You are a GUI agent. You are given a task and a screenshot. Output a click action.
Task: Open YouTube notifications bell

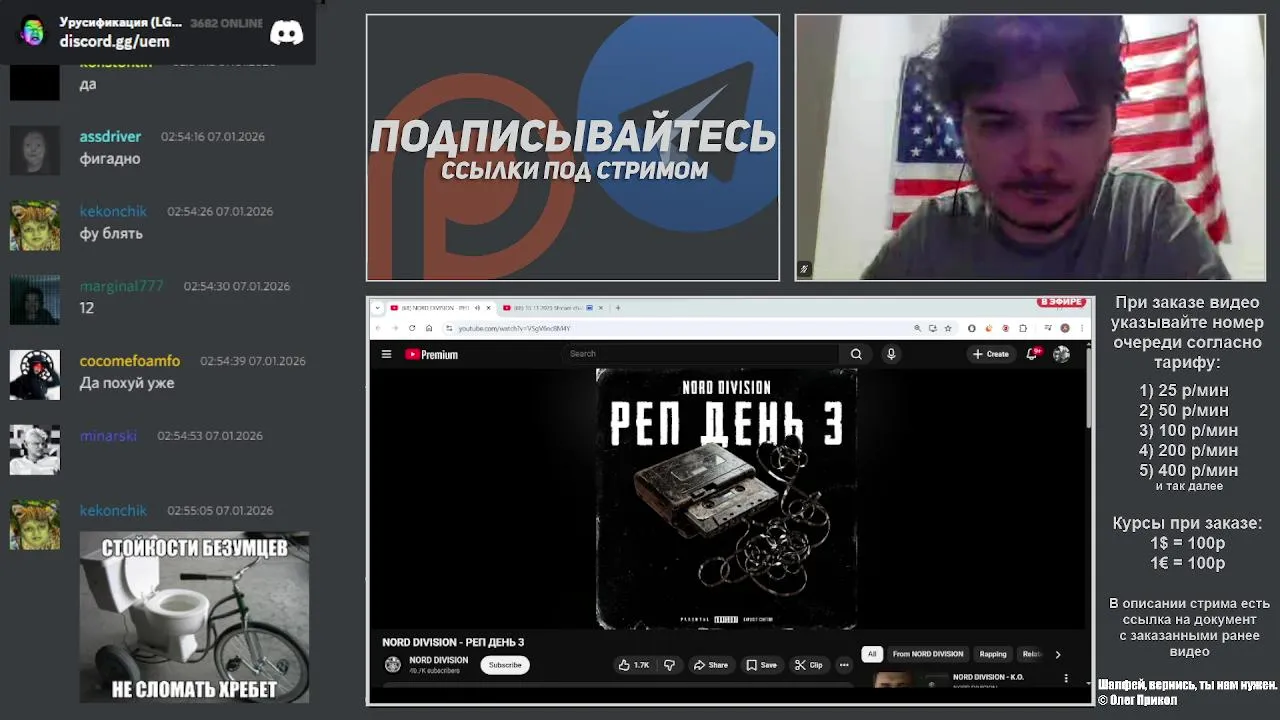1032,354
